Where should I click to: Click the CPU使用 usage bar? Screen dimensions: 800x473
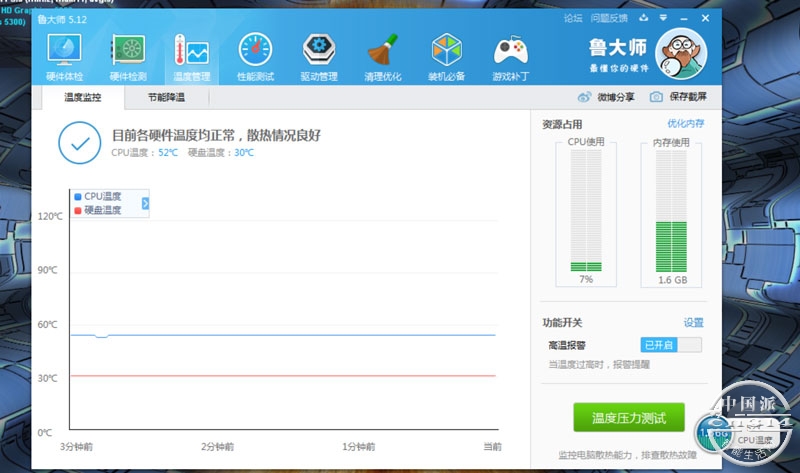(x=586, y=211)
